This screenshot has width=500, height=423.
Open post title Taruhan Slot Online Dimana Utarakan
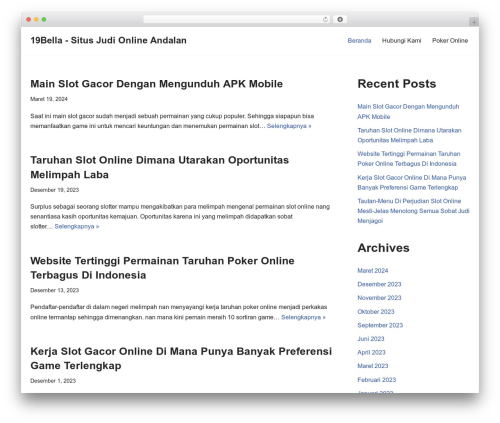159,167
